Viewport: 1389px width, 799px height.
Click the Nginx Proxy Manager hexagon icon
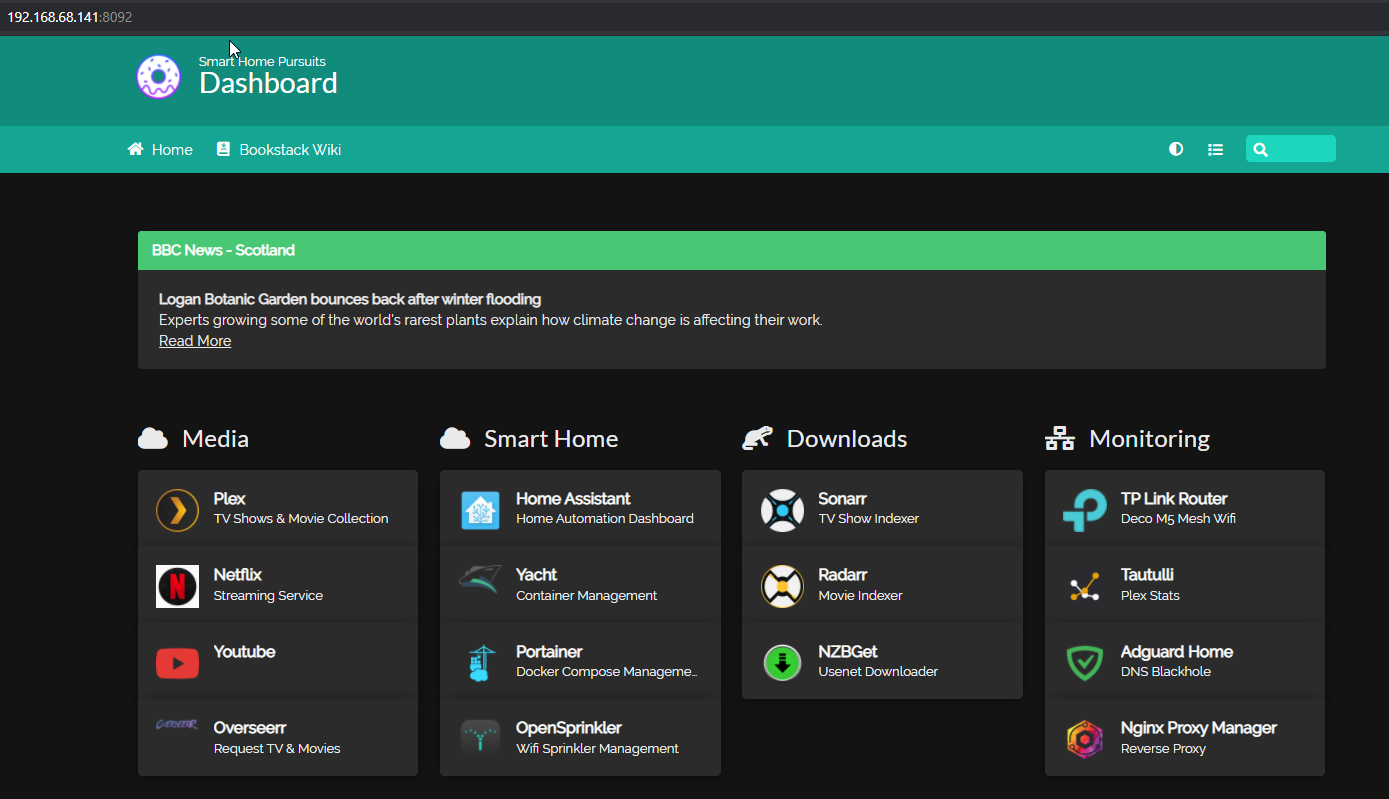(x=1085, y=739)
